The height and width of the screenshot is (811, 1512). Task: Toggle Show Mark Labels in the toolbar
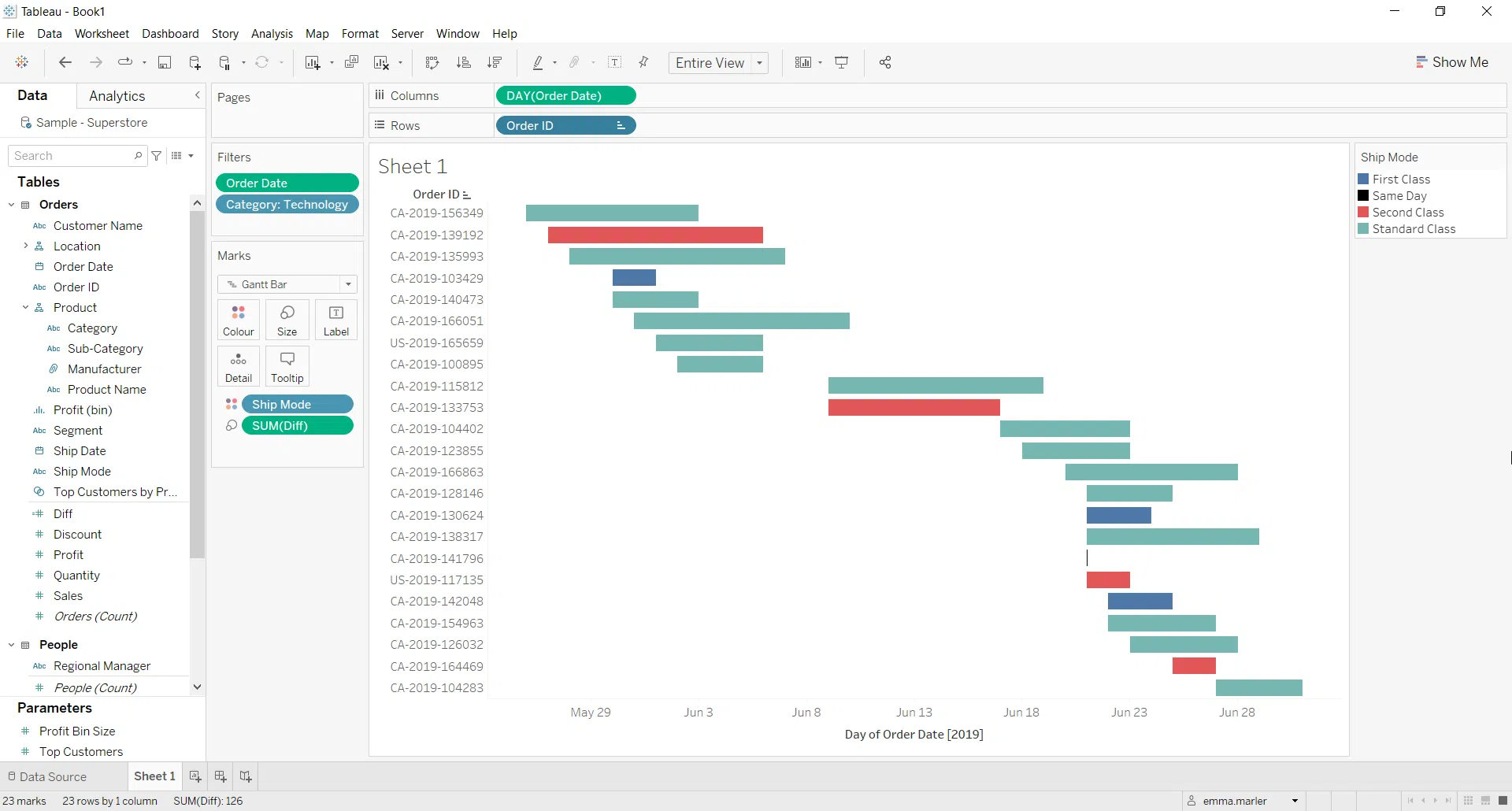click(x=616, y=62)
